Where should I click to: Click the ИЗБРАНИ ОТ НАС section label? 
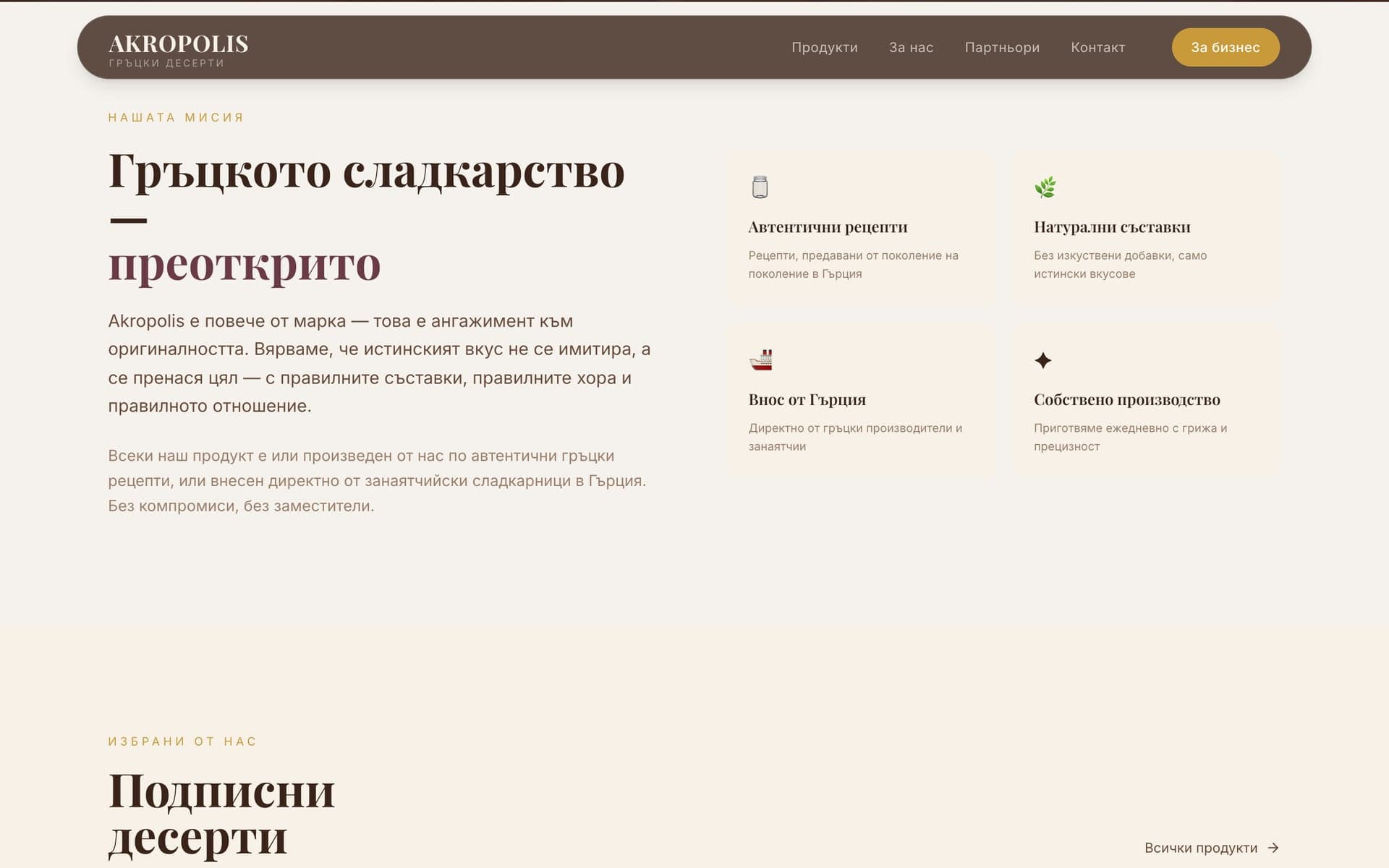[x=182, y=741]
